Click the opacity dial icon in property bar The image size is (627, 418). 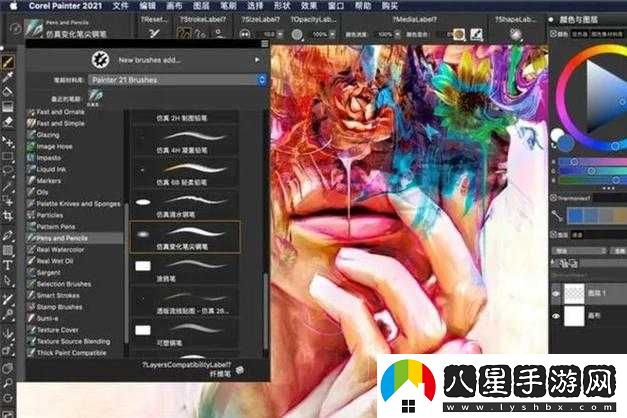click(297, 34)
